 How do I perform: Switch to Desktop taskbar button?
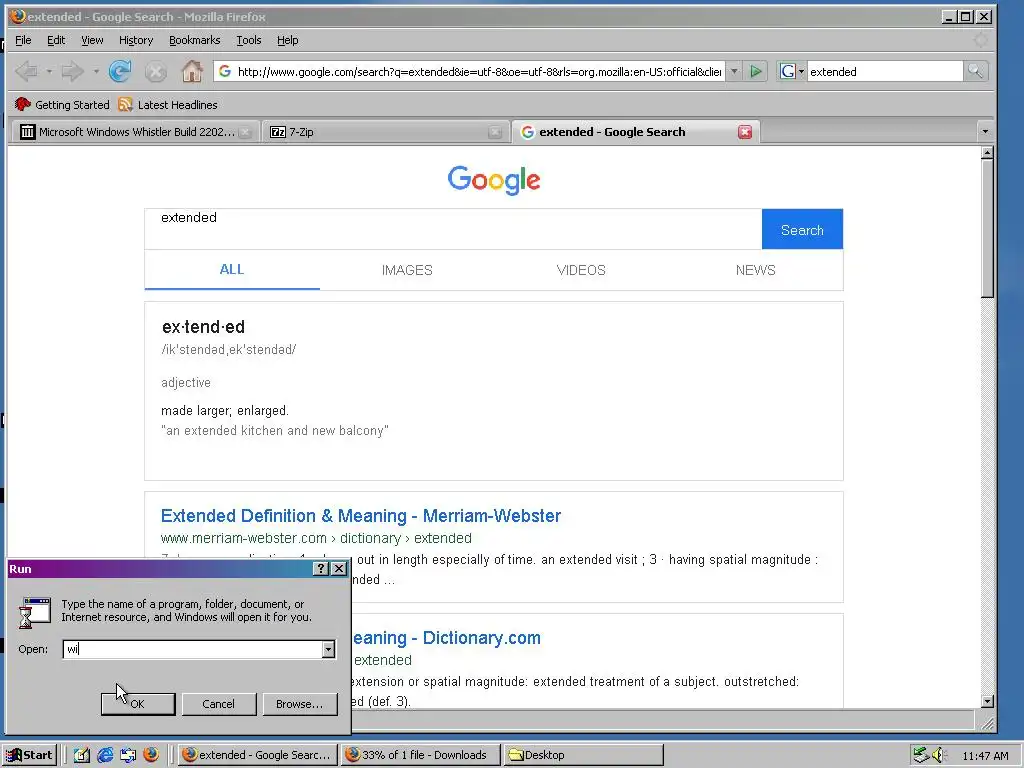pyautogui.click(x=584, y=755)
